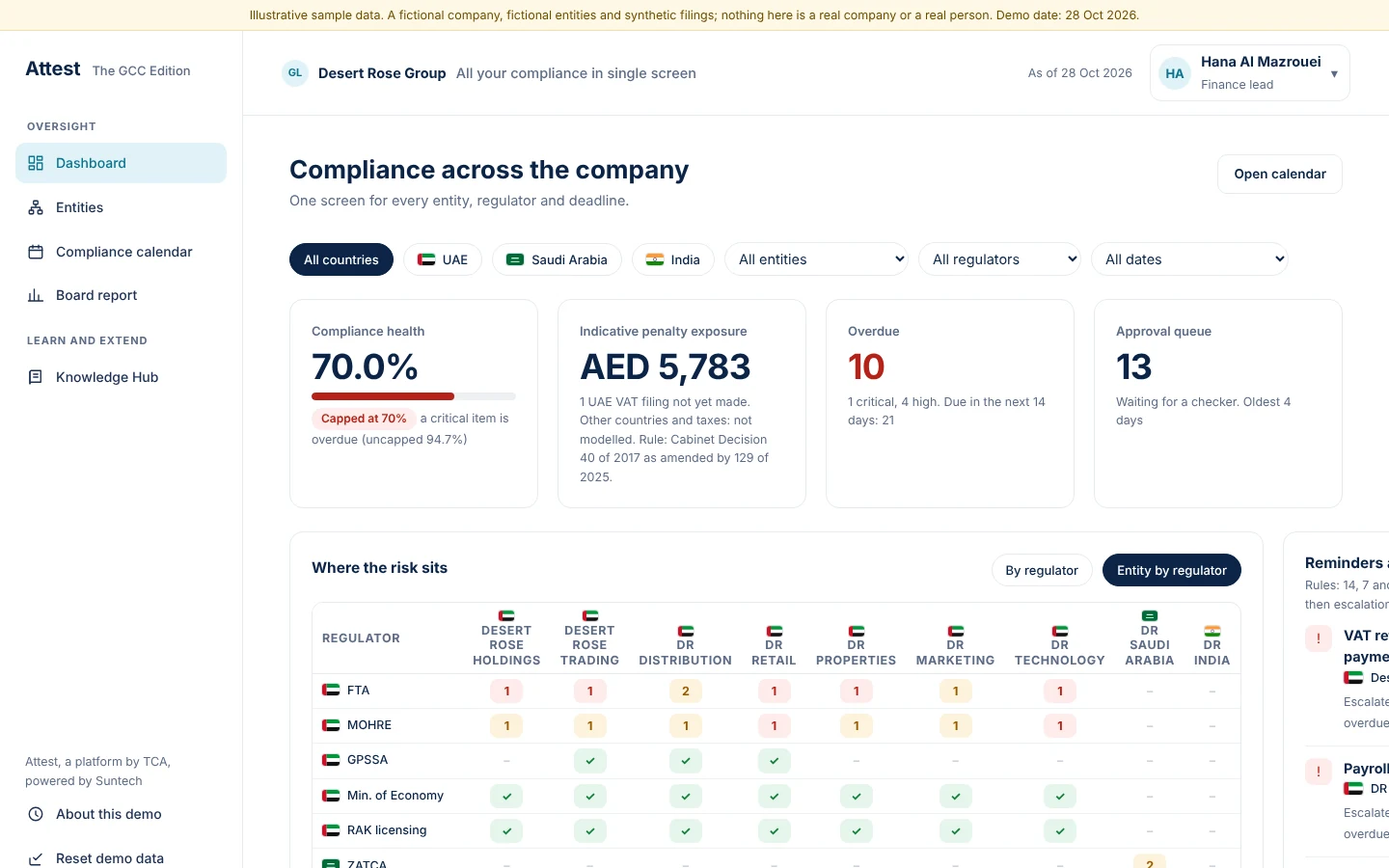Click the AED 5,783 penalty exposure figure
The width and height of the screenshot is (1389, 868).
click(x=665, y=366)
